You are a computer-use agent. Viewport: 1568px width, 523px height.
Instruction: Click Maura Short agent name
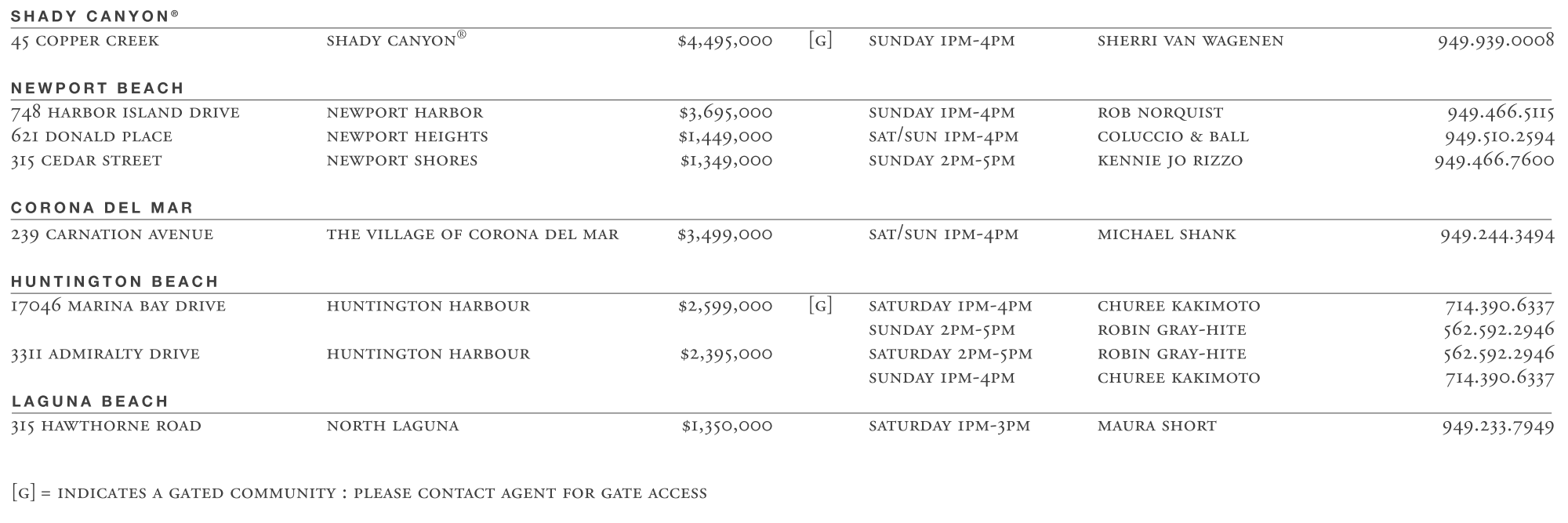pos(1157,427)
